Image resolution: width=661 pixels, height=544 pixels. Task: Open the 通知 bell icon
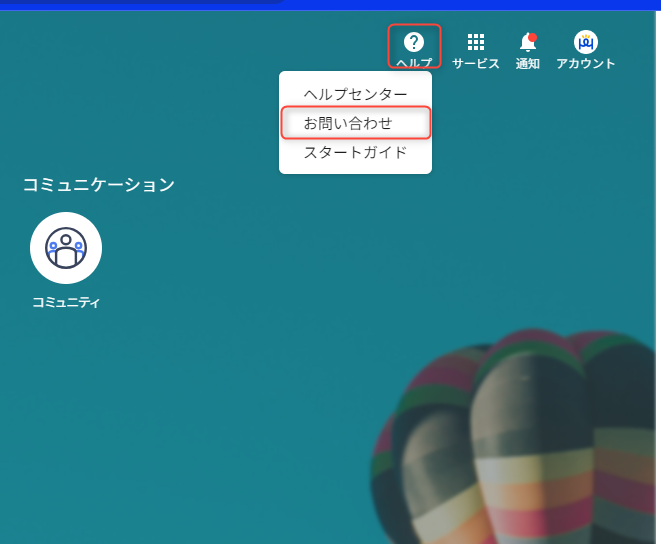click(528, 42)
